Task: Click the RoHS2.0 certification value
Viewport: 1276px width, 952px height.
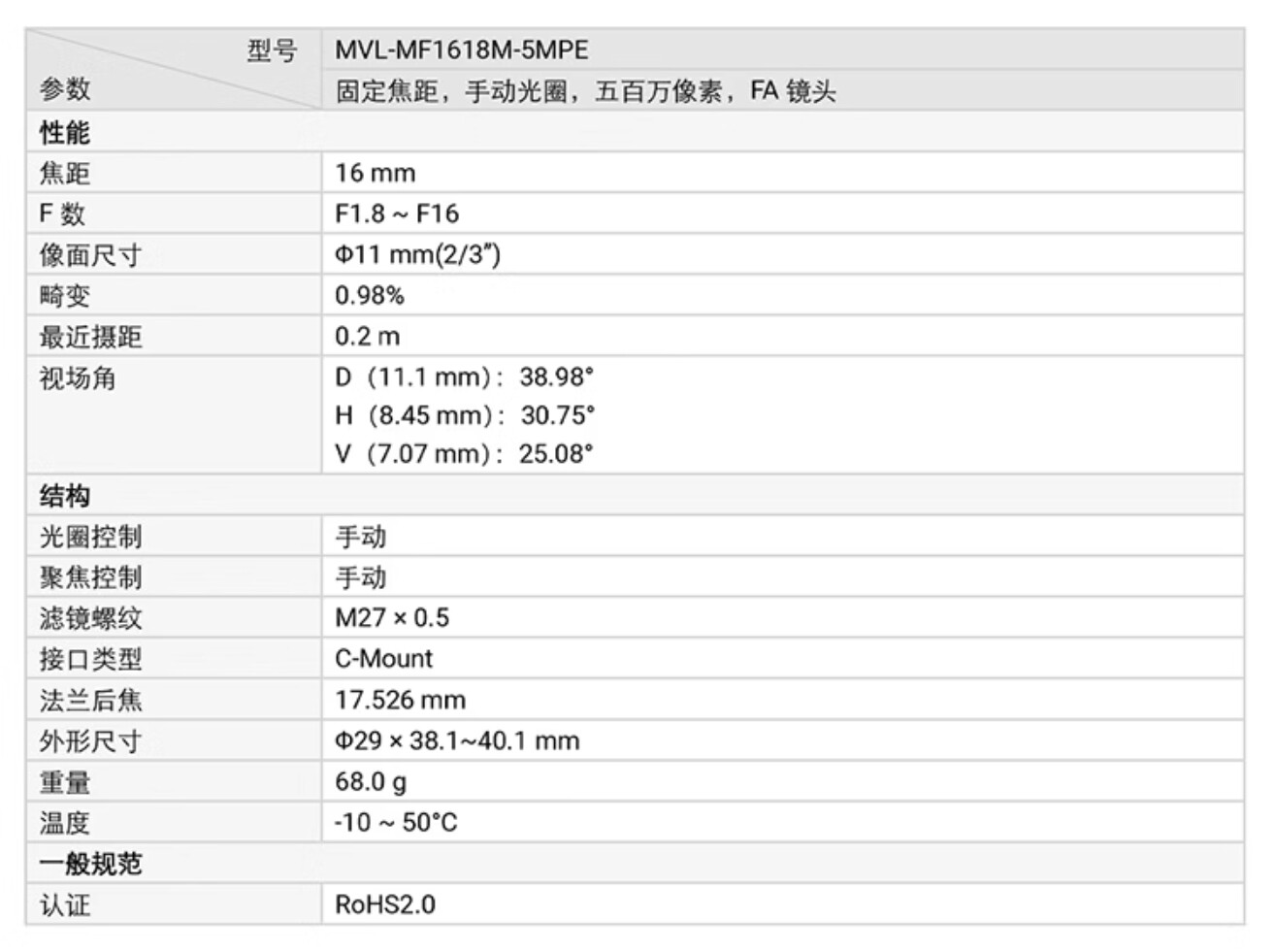Action: [x=384, y=904]
